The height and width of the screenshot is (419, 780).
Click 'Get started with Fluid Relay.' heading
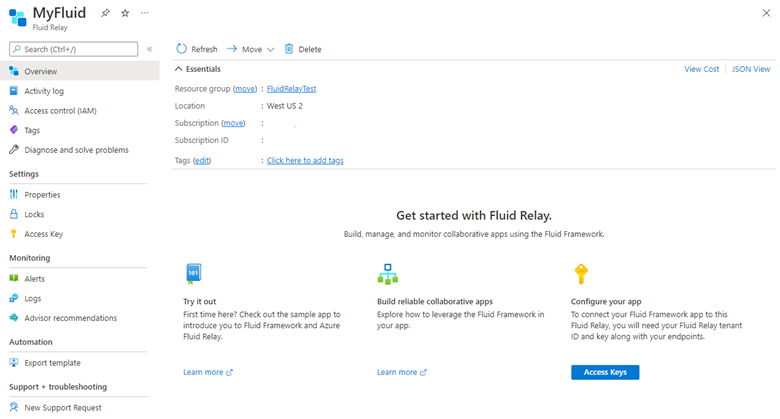(x=474, y=215)
